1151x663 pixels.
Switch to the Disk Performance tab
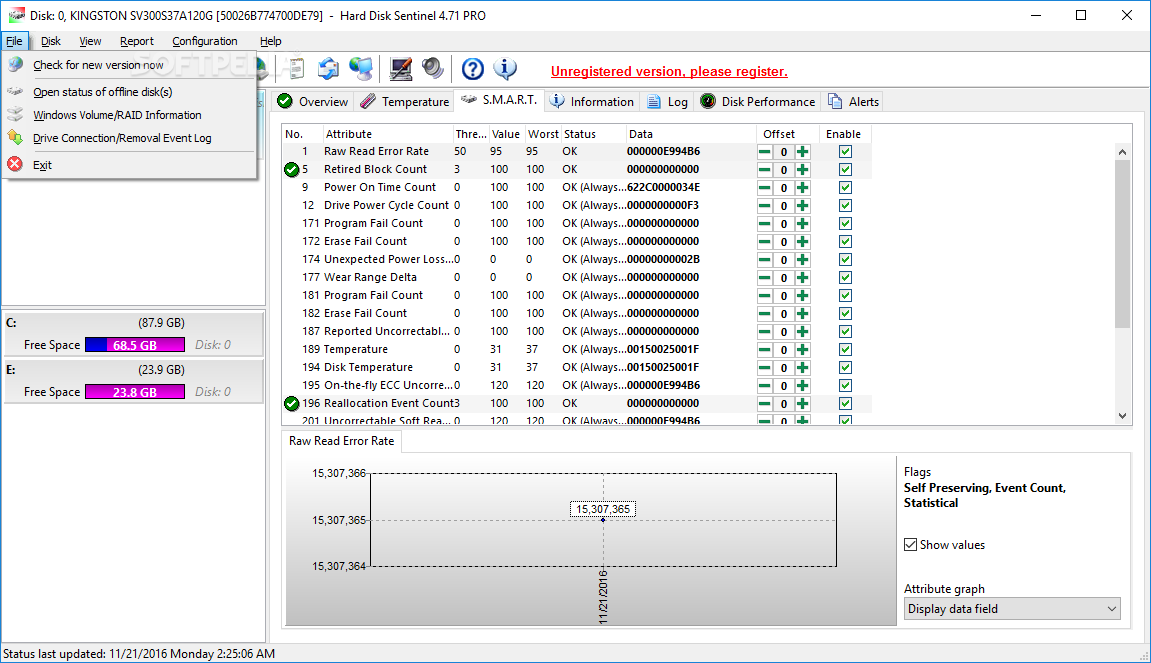(x=758, y=101)
